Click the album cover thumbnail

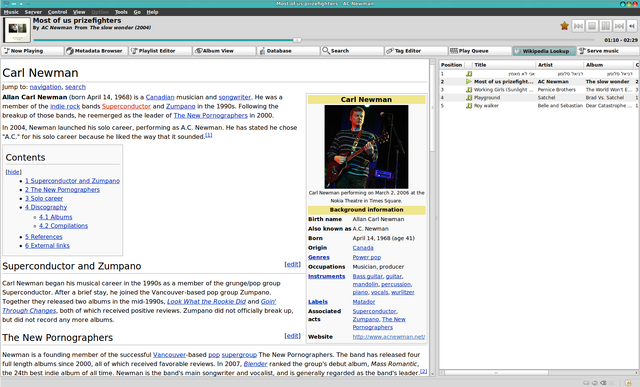[17, 30]
